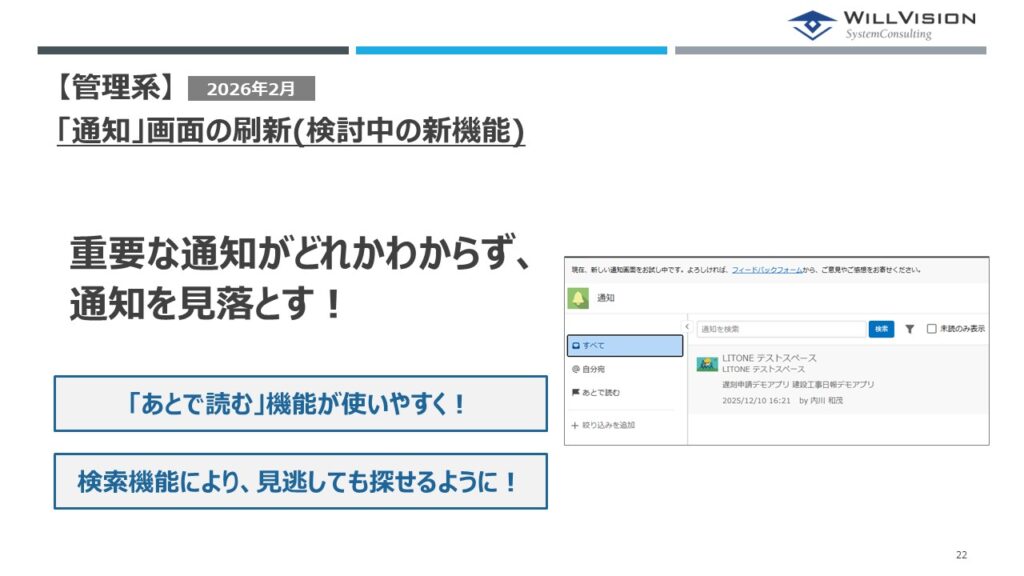Click the 2026年2月 date badge
This screenshot has height=576, width=1024.
point(251,89)
